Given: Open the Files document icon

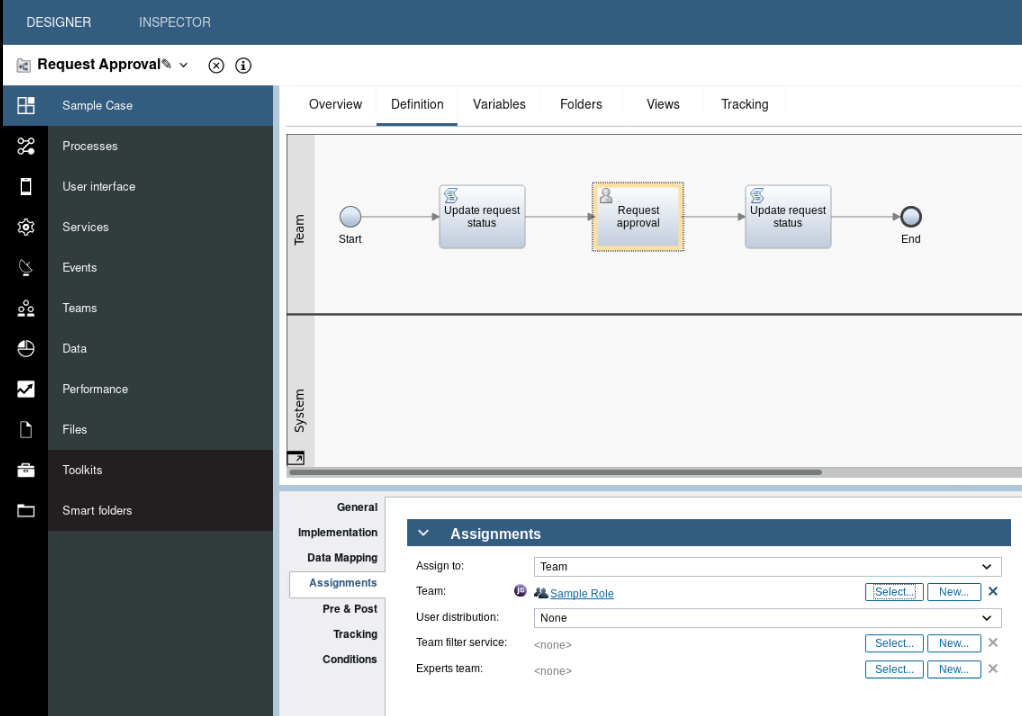Looking at the screenshot, I should (x=25, y=429).
